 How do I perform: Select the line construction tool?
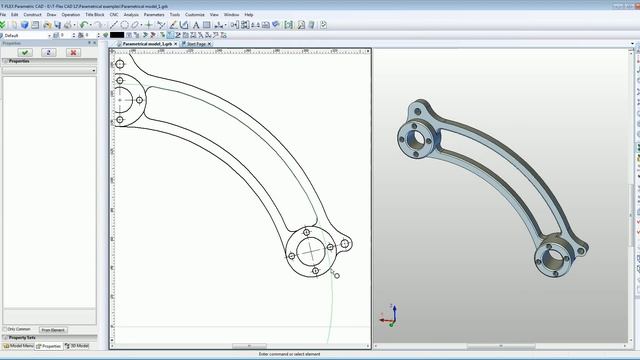coord(114,25)
